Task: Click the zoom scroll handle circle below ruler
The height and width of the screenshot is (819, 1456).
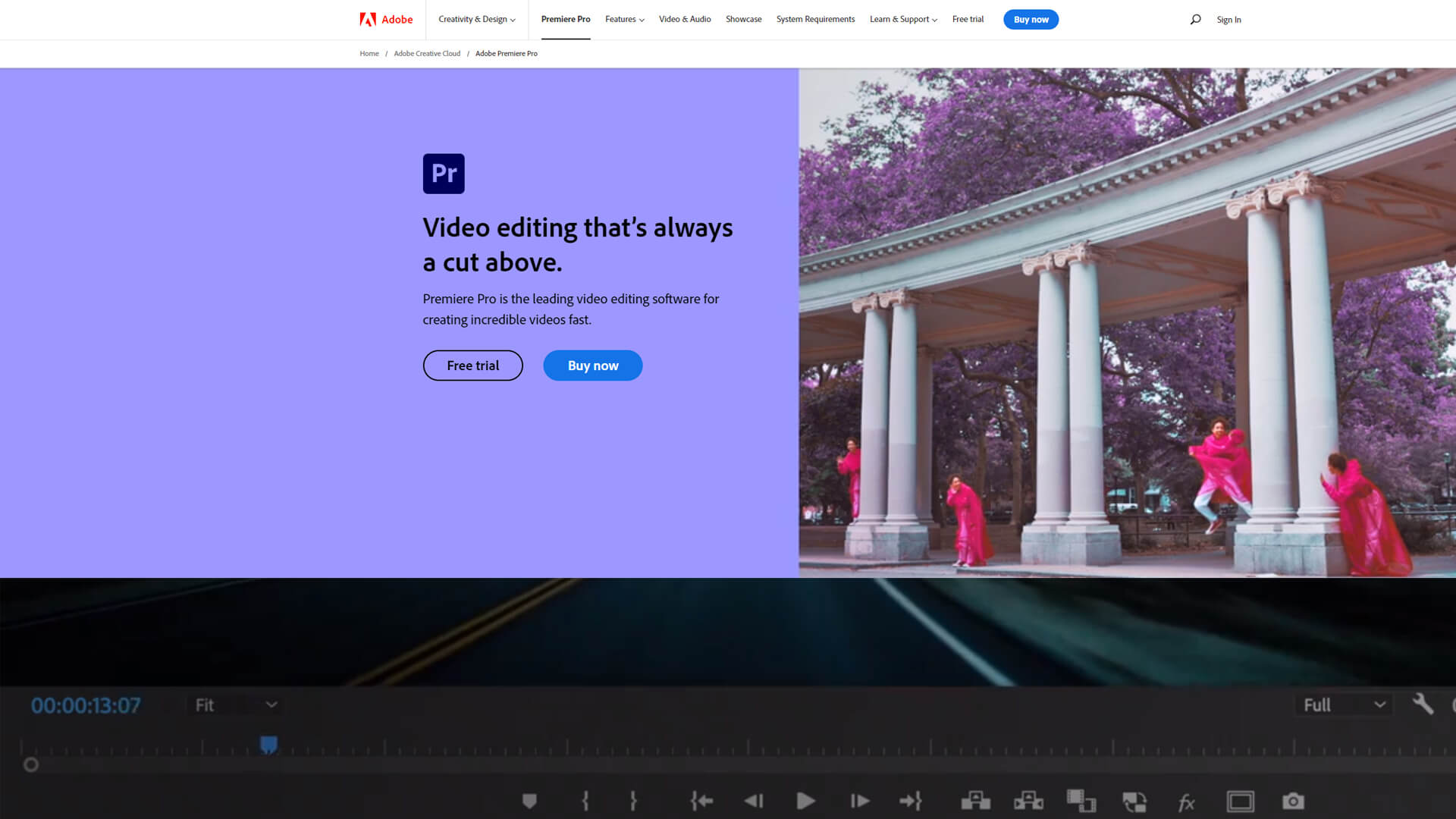Action: [x=30, y=765]
